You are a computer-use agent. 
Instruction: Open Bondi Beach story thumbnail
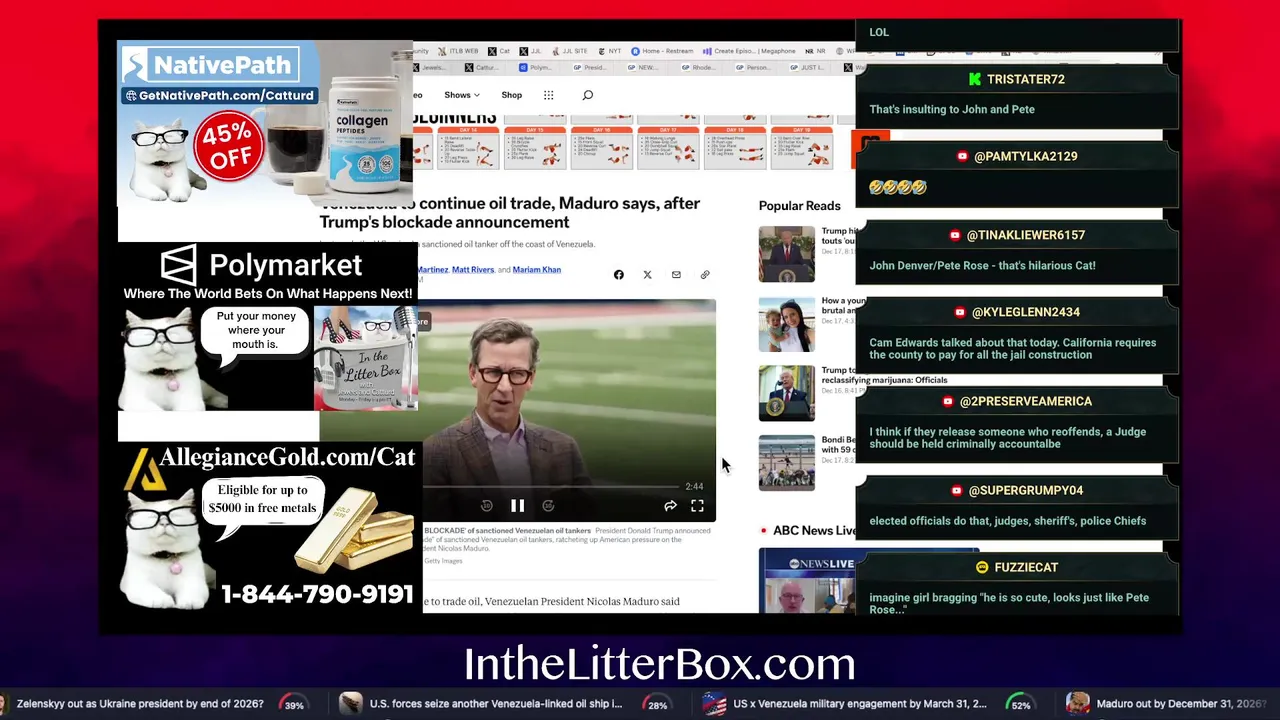pyautogui.click(x=786, y=463)
